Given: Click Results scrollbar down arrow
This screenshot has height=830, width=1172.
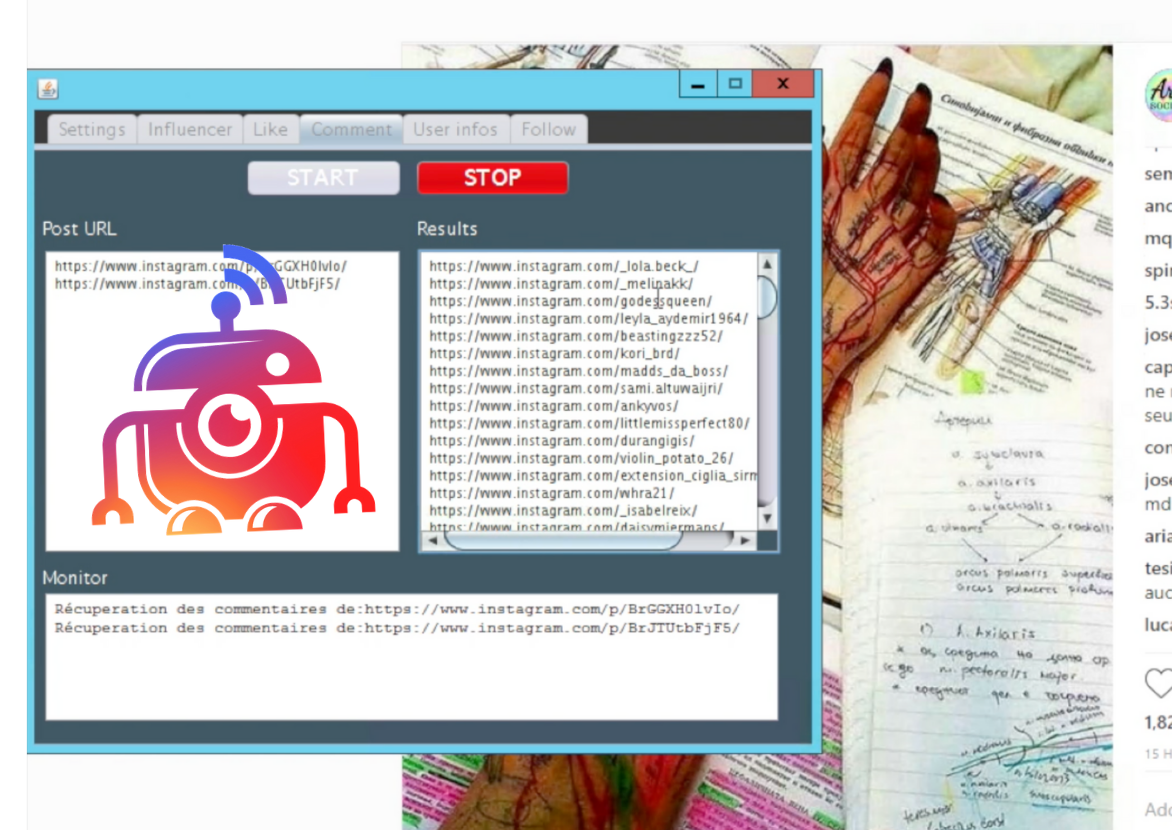Looking at the screenshot, I should pyautogui.click(x=767, y=517).
